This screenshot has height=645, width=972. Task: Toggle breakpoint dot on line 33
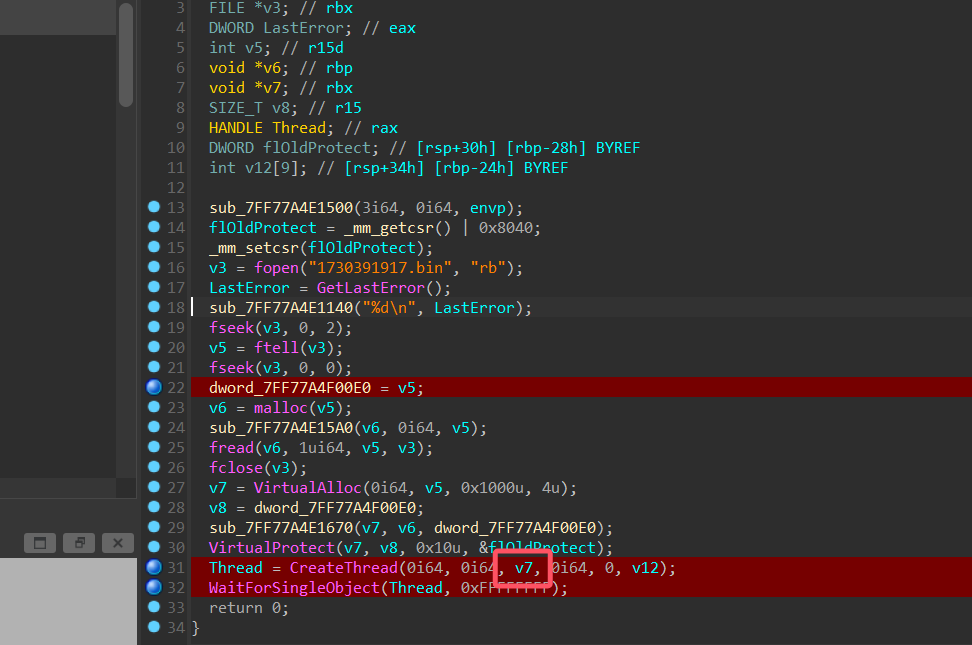[154, 607]
